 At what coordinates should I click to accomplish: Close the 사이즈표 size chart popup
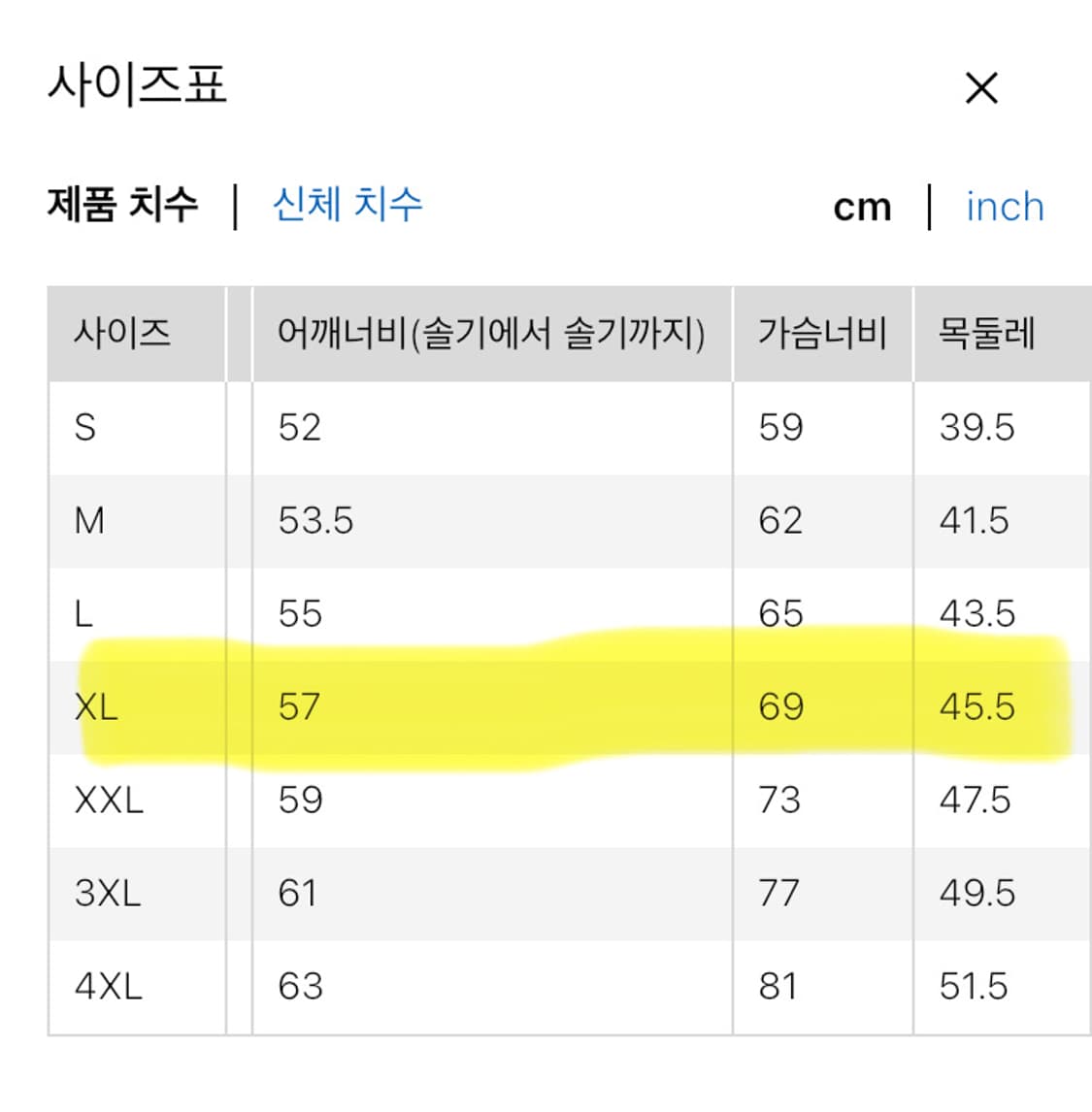click(983, 88)
